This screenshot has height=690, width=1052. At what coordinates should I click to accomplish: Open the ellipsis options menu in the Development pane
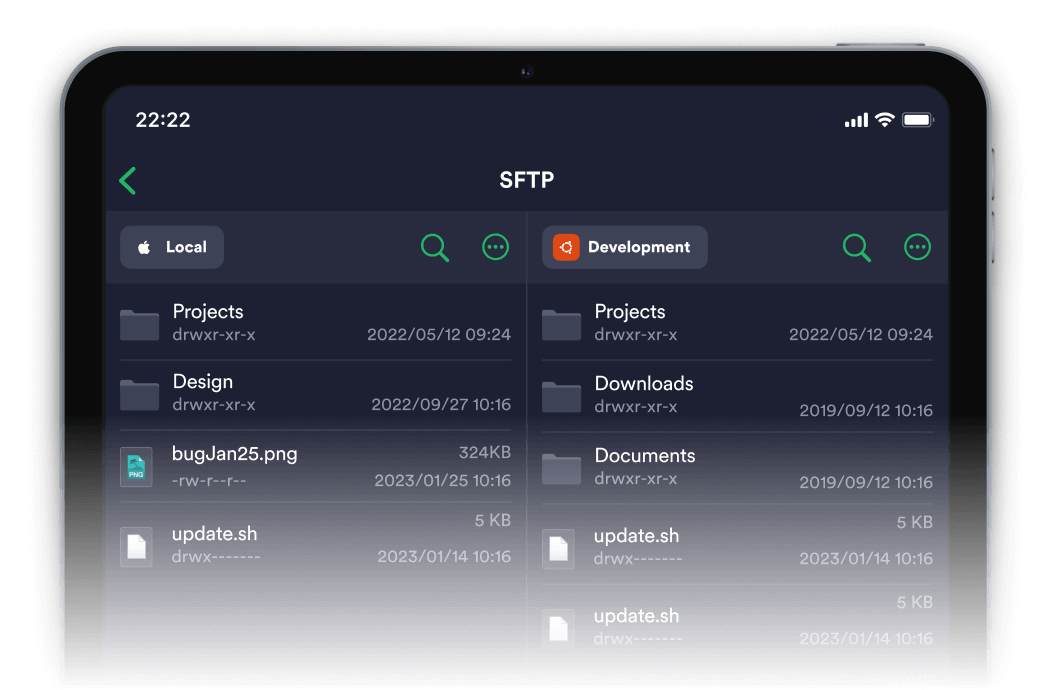(917, 247)
